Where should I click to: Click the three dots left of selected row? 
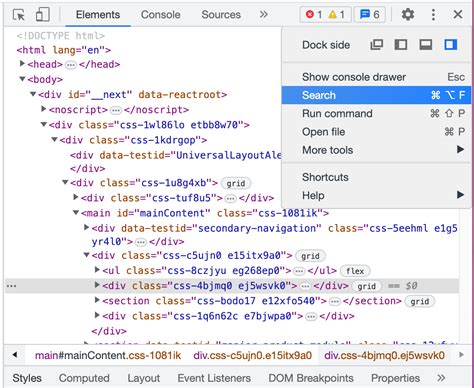[11, 286]
